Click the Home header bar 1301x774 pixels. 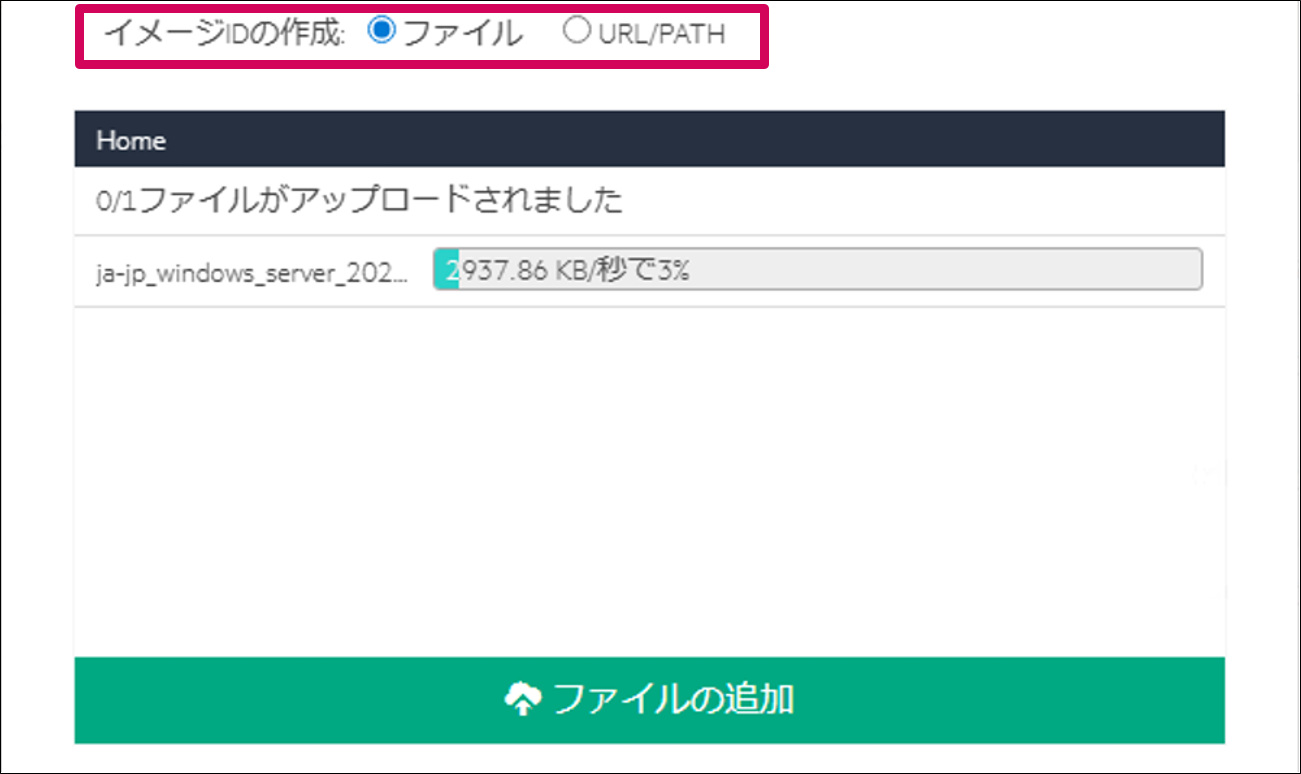(649, 140)
